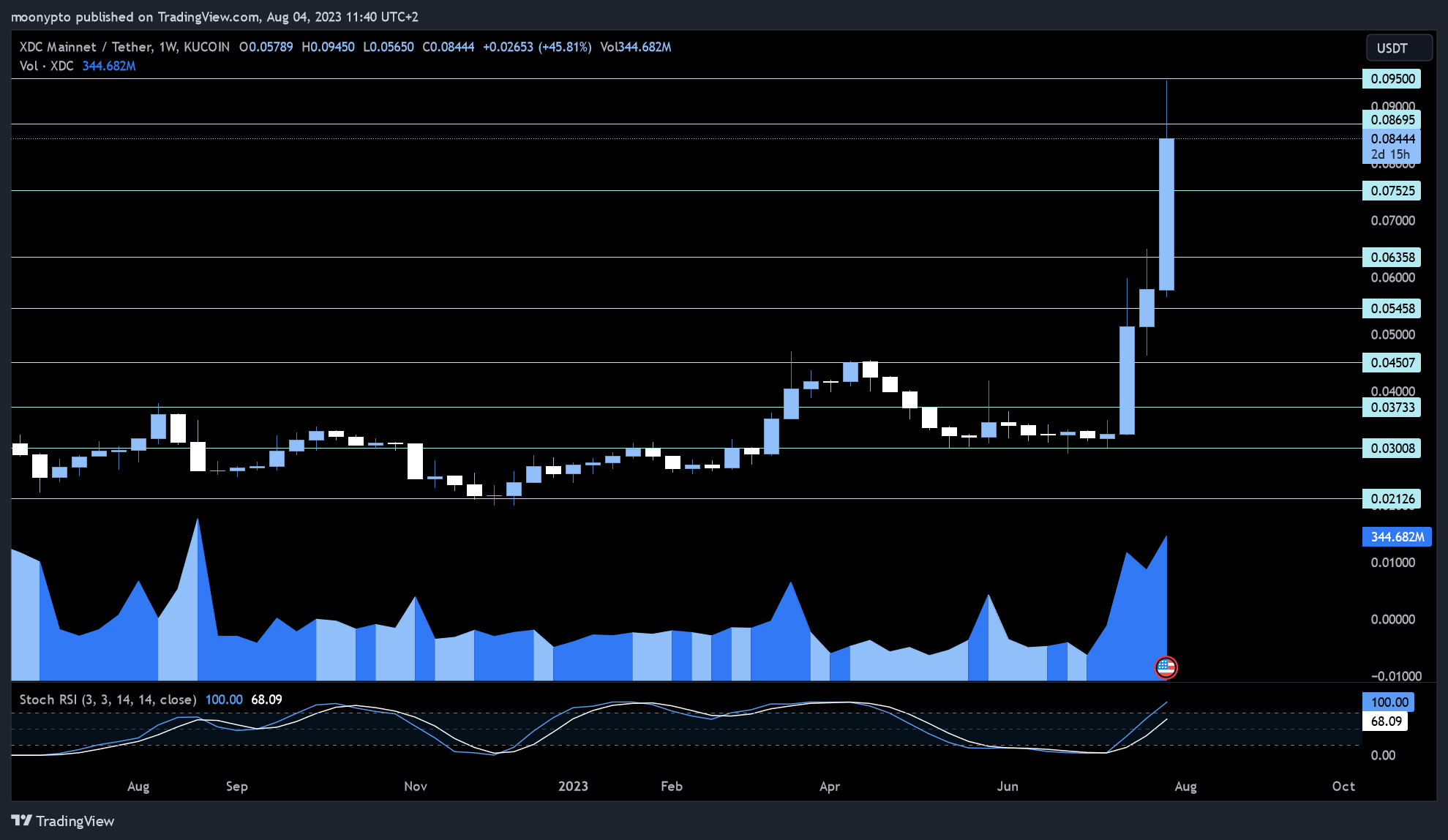The height and width of the screenshot is (840, 1448).
Task: Click the 0.01000 volume axis tick
Action: tap(1392, 563)
